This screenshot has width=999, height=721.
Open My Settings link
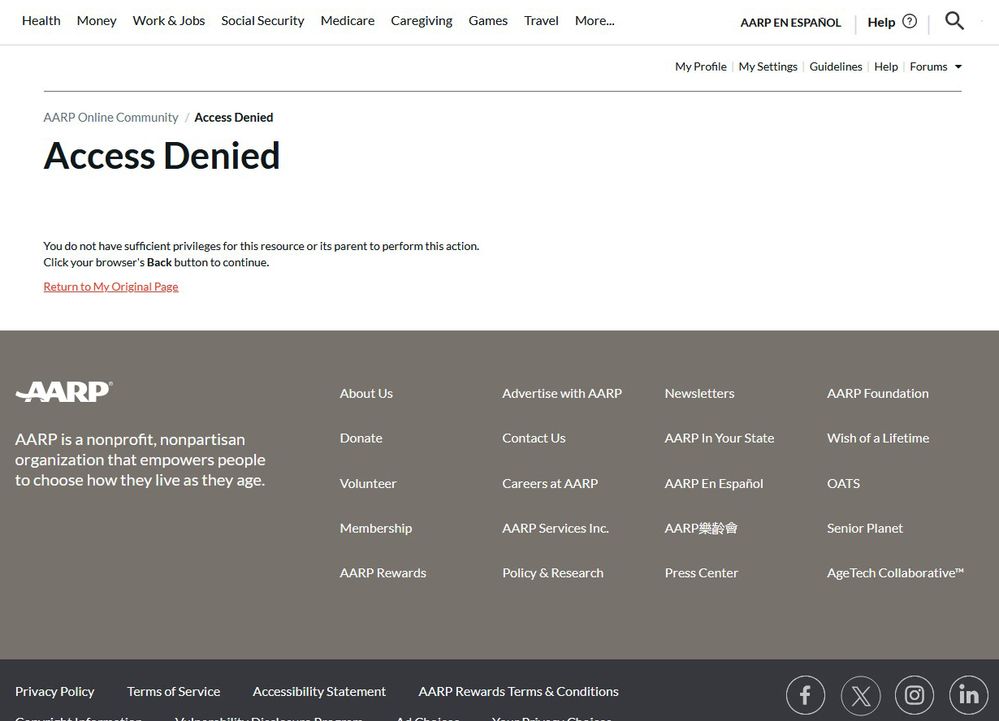768,67
